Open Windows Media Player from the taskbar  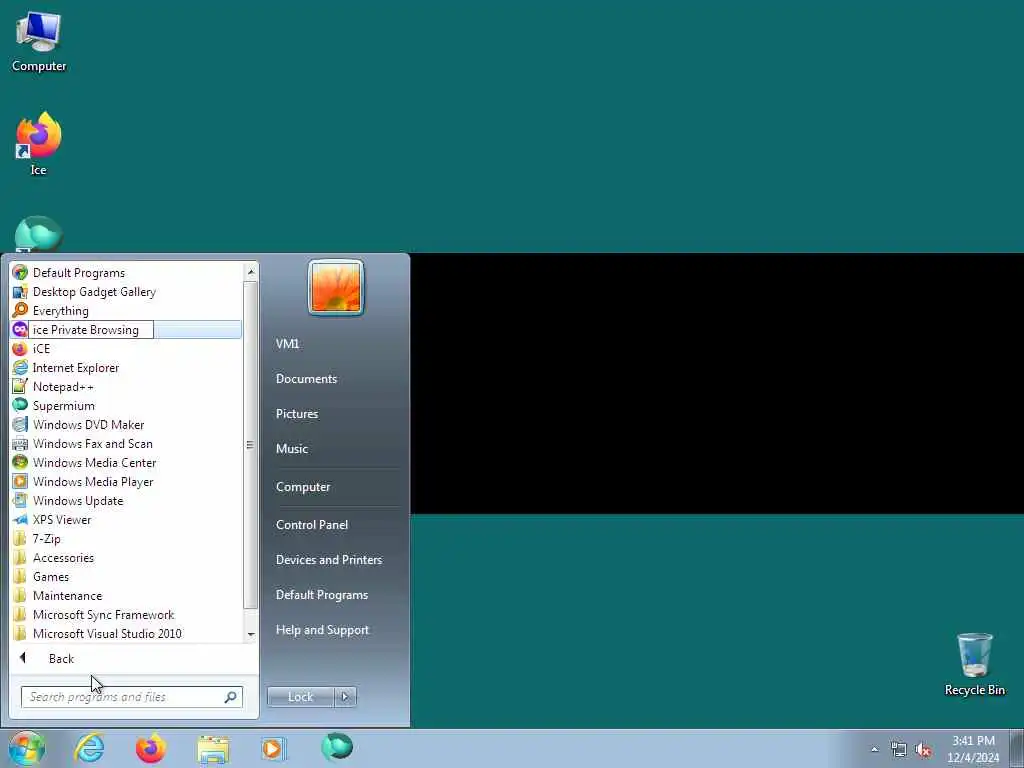274,748
